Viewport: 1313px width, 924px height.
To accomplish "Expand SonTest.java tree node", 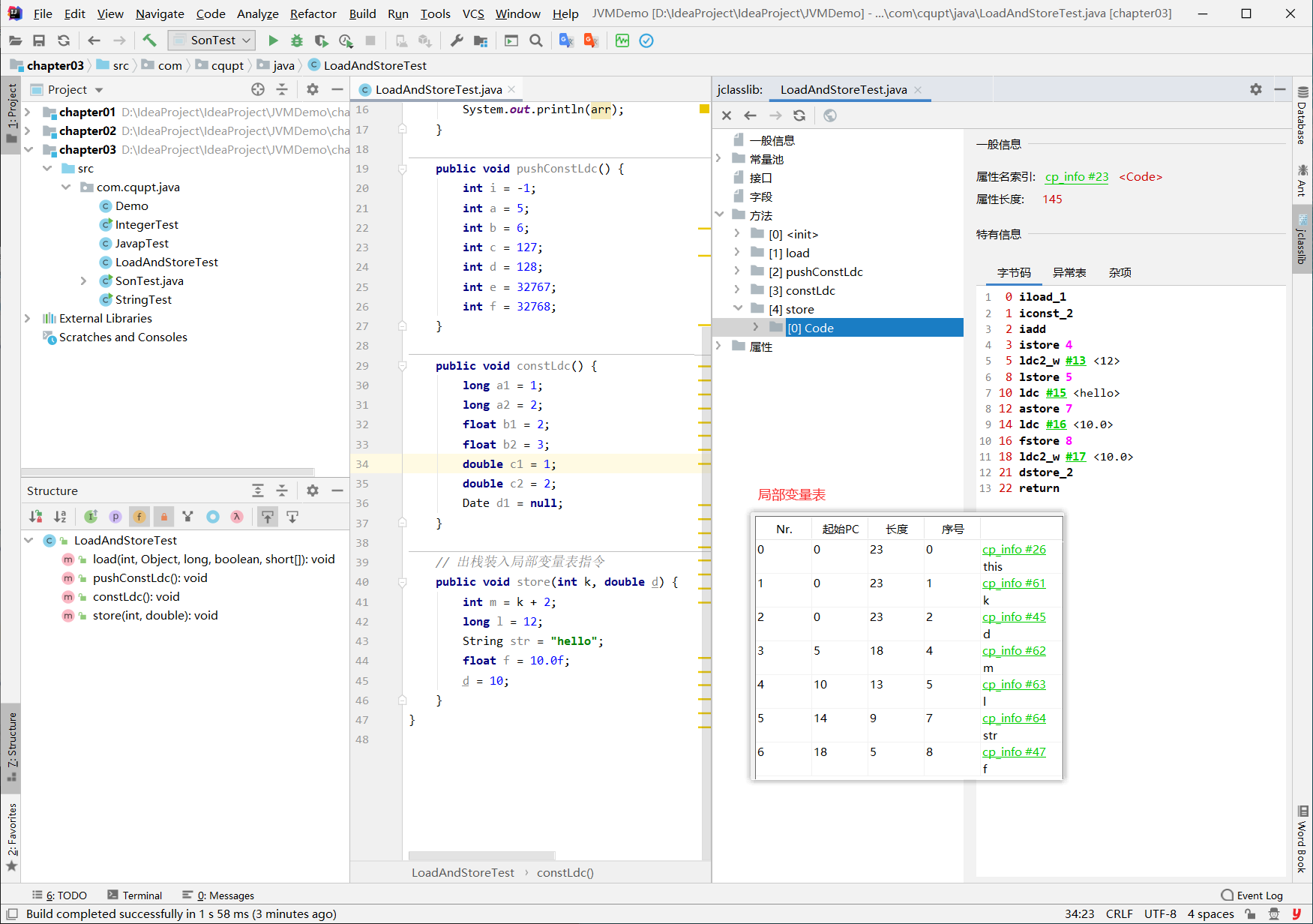I will click(83, 280).
